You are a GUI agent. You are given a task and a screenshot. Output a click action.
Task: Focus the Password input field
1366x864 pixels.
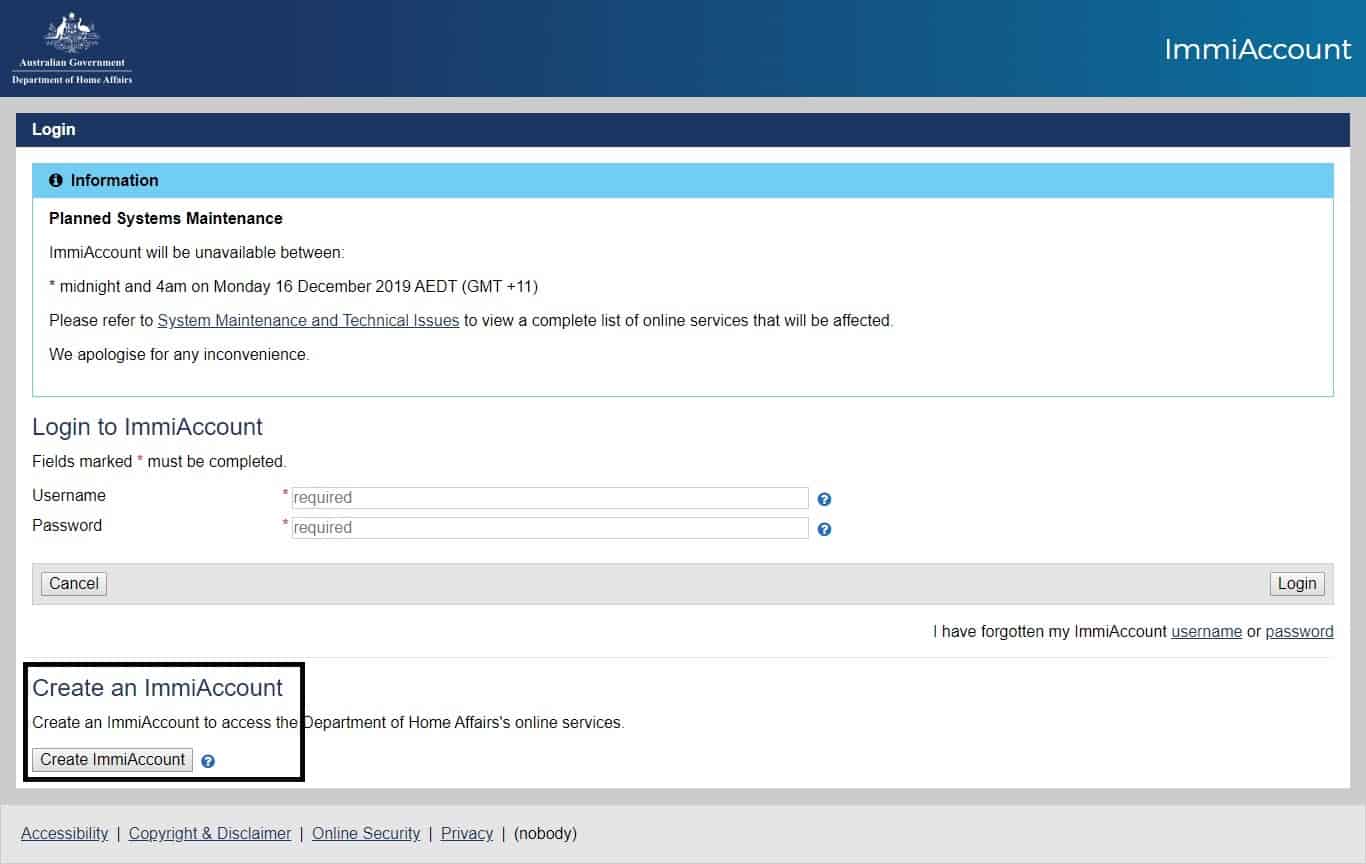point(549,528)
